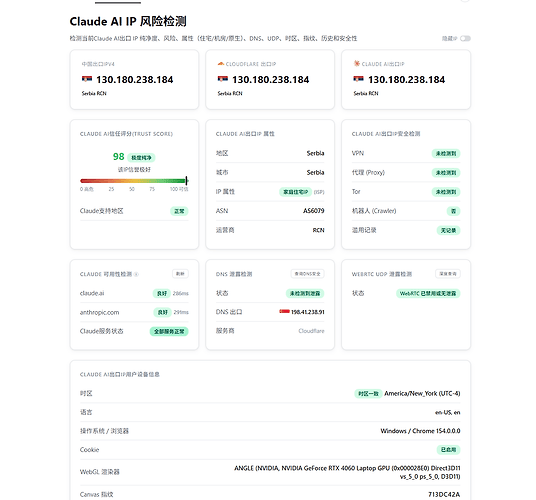Click the DNS security query button in DNS card header
This screenshot has height=500, width=536.
pos(308,274)
